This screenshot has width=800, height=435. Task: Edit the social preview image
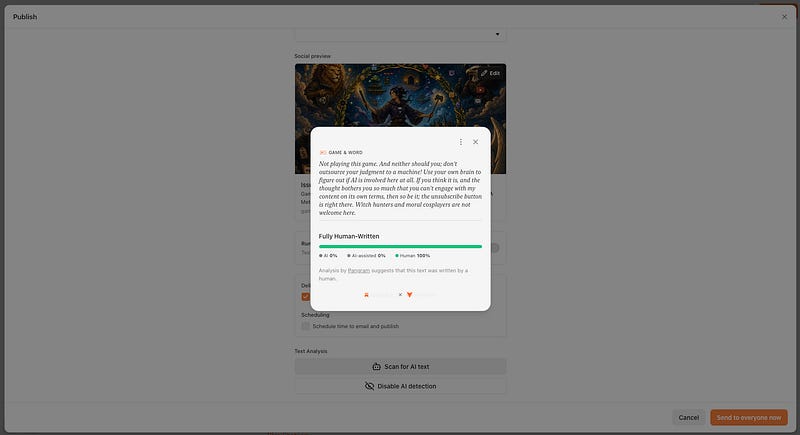click(490, 73)
